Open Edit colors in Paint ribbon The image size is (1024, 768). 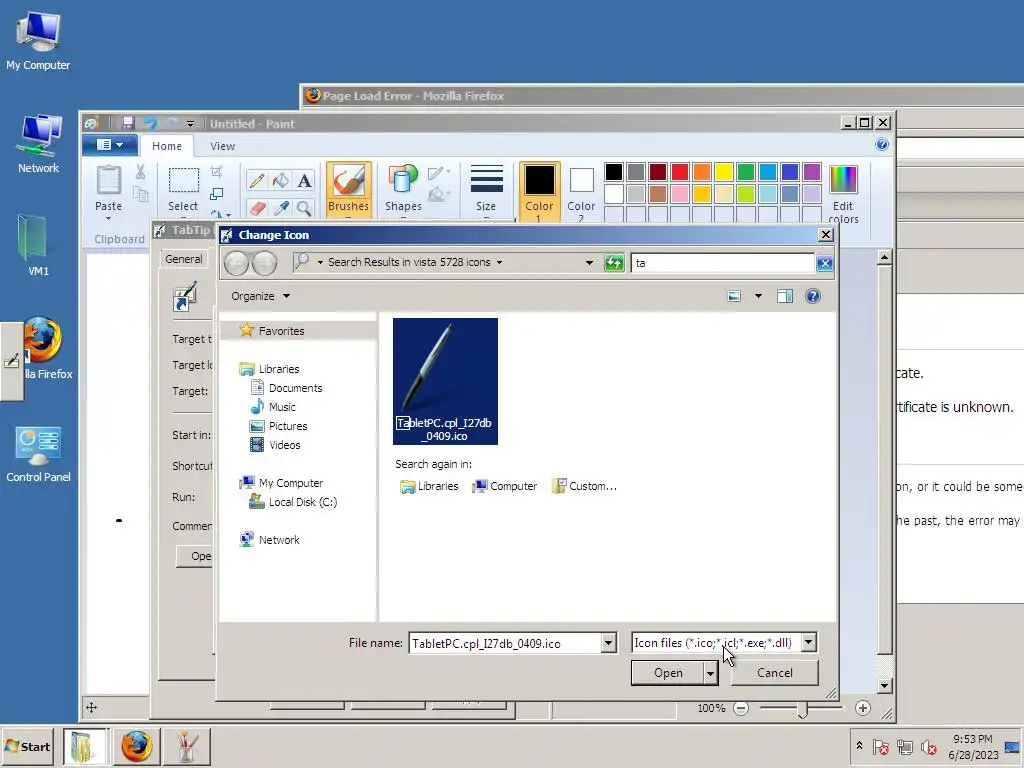point(843,194)
